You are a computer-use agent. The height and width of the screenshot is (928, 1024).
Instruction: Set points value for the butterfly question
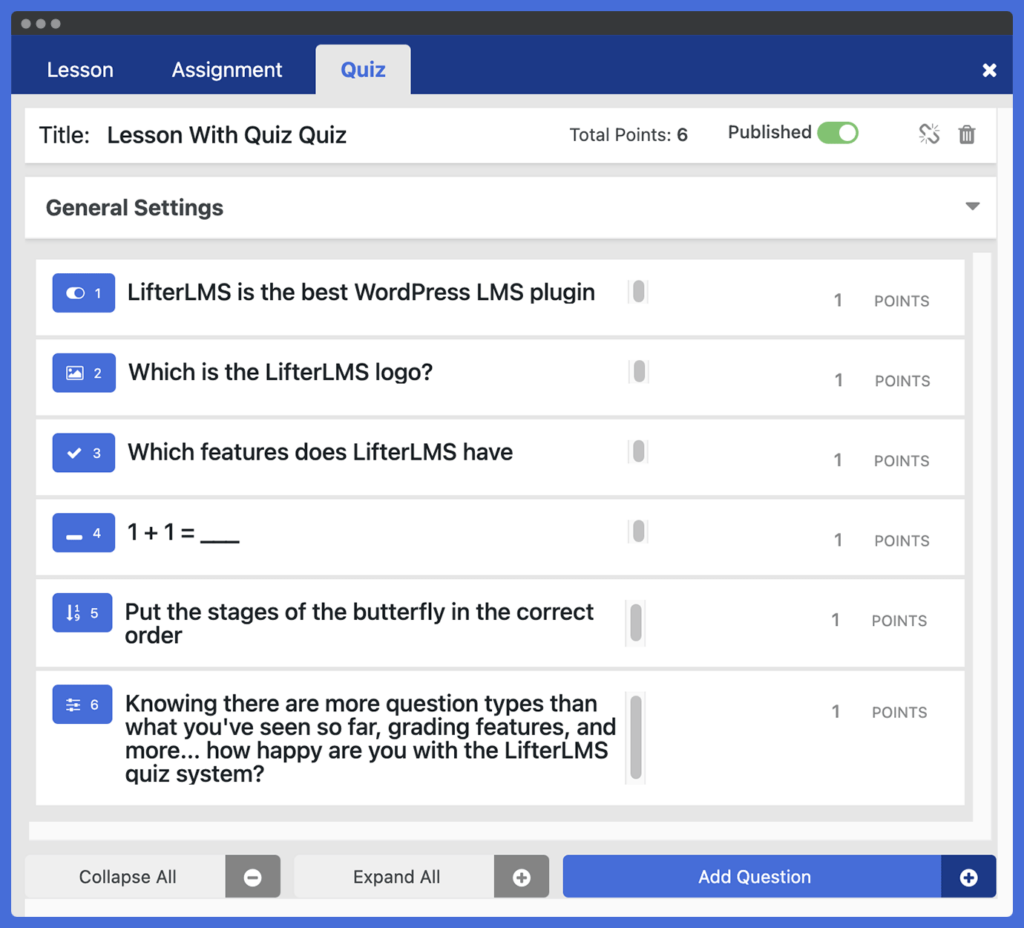pyautogui.click(x=835, y=620)
